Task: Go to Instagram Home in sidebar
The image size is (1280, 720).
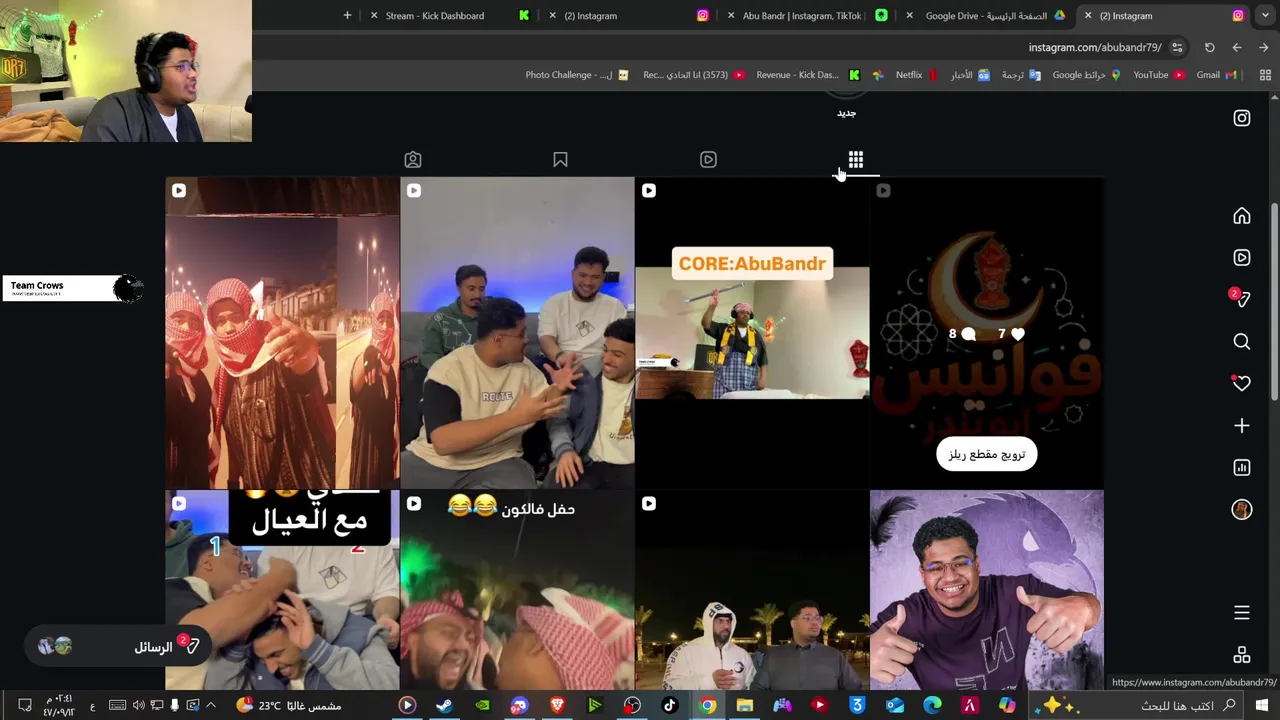Action: 1242,216
